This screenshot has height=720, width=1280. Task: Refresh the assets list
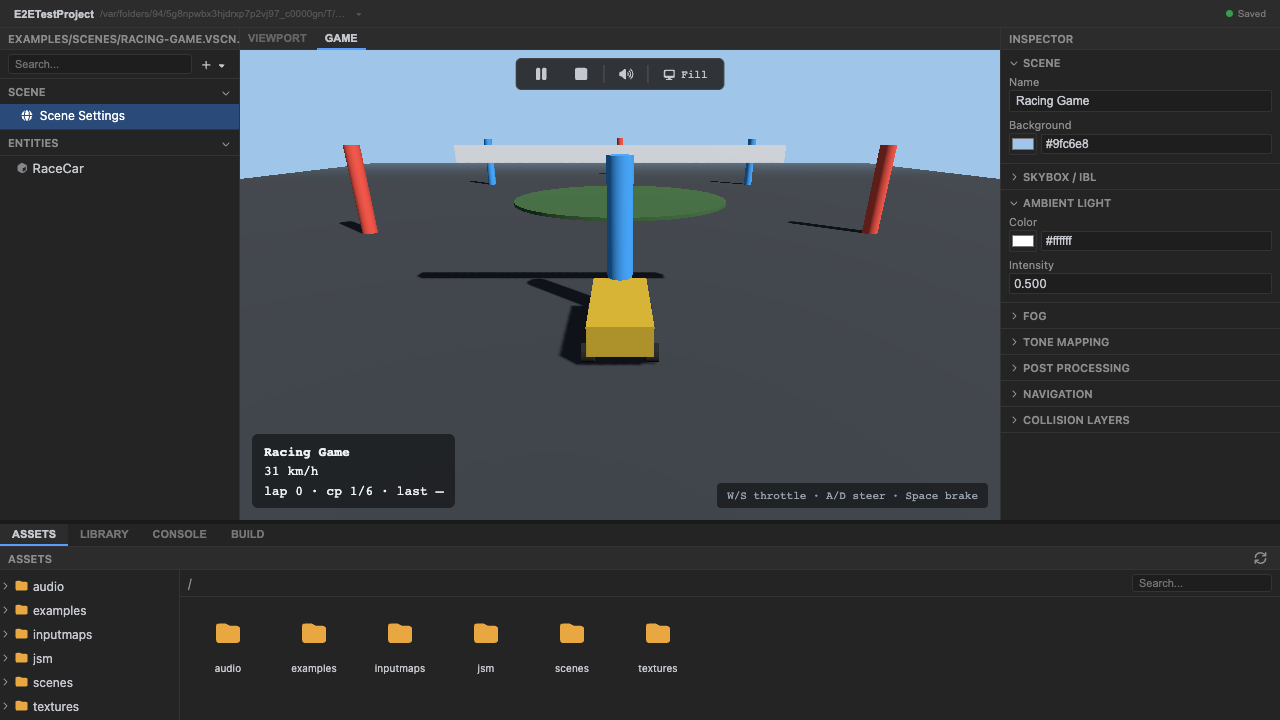coord(1260,558)
